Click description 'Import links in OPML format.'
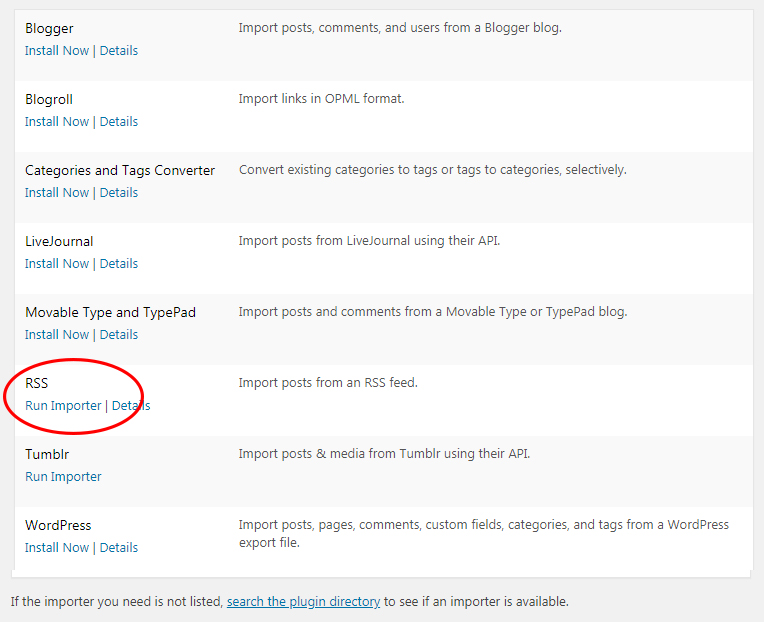Viewport: 764px width, 622px height. pos(322,99)
